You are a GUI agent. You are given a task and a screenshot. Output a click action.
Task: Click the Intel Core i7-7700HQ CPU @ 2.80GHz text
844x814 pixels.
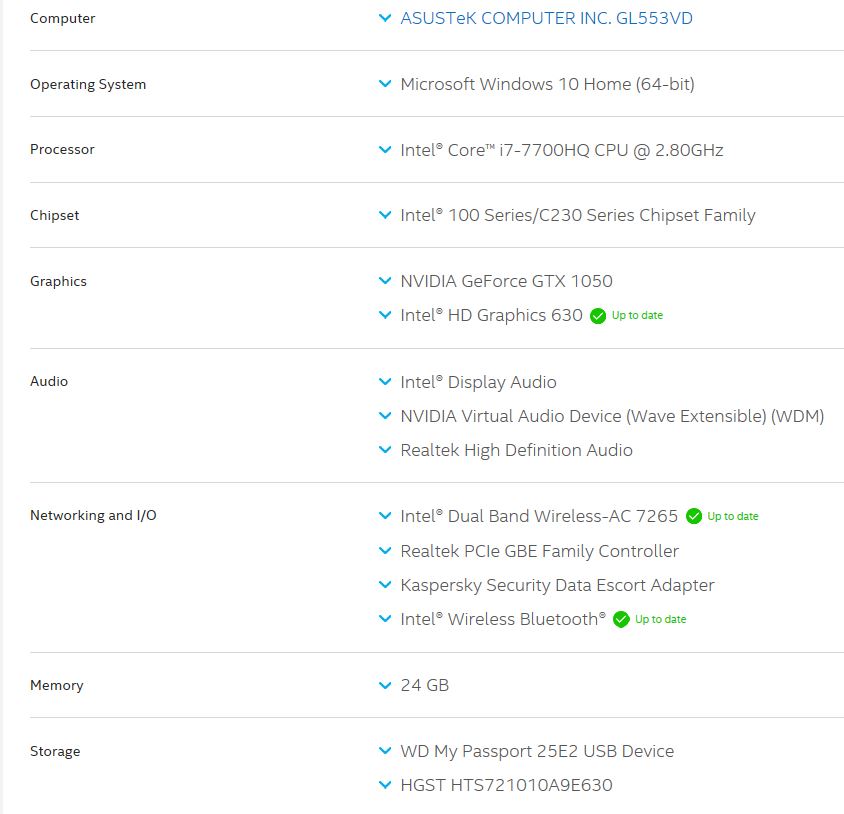coord(562,150)
